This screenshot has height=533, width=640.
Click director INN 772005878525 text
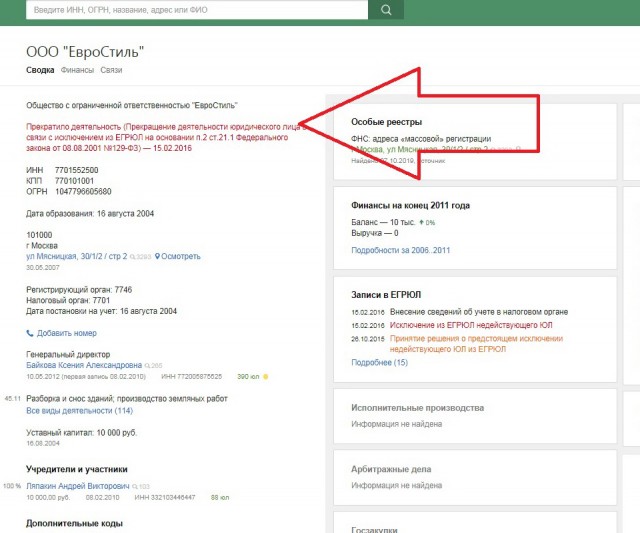click(191, 376)
